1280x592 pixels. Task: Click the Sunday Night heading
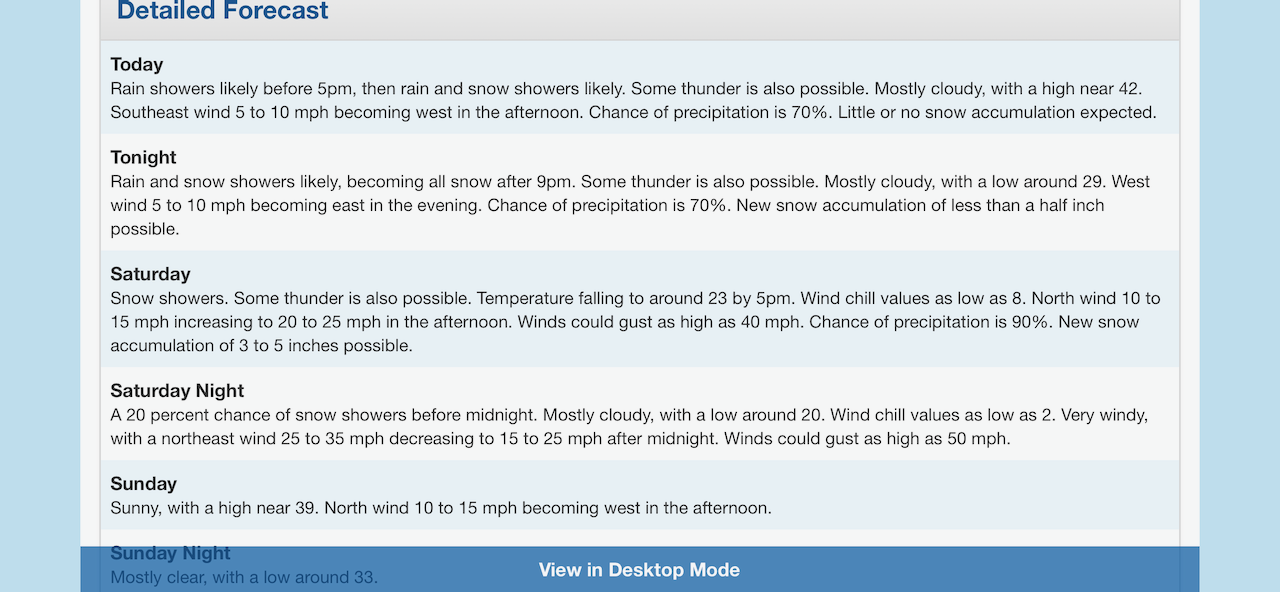(170, 553)
